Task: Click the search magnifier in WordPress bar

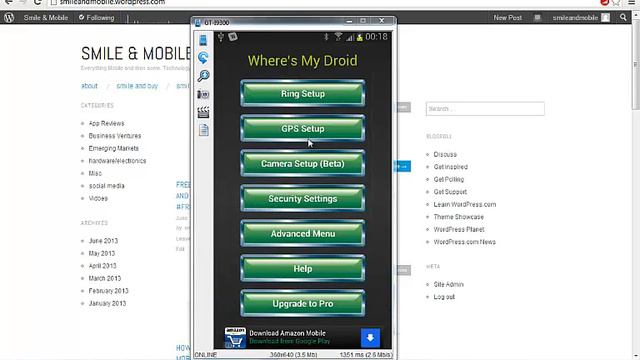Action: [x=623, y=17]
